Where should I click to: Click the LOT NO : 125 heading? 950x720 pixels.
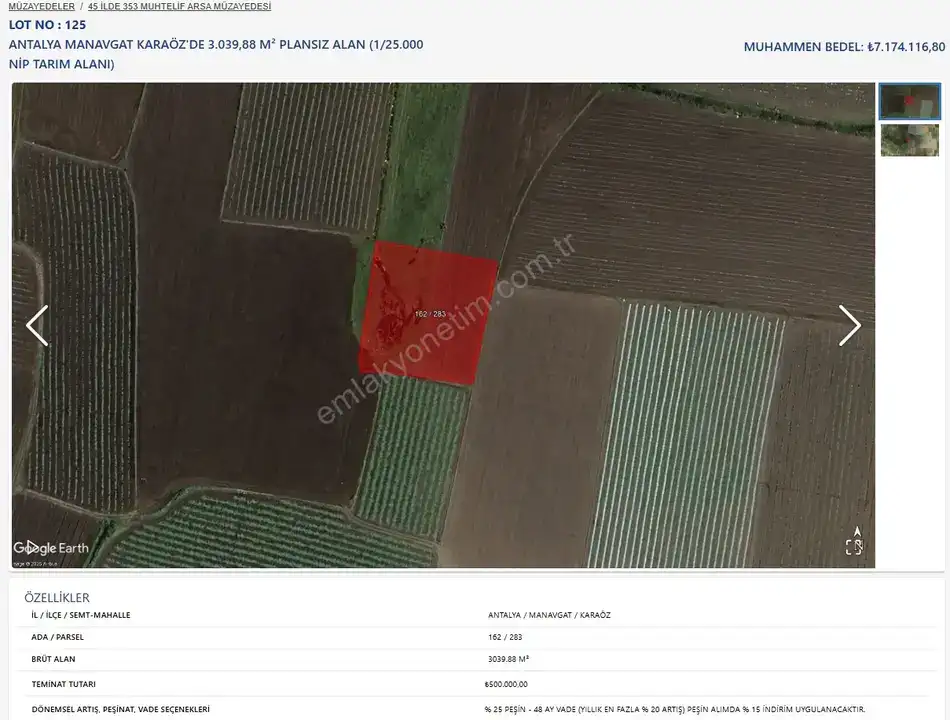point(47,25)
